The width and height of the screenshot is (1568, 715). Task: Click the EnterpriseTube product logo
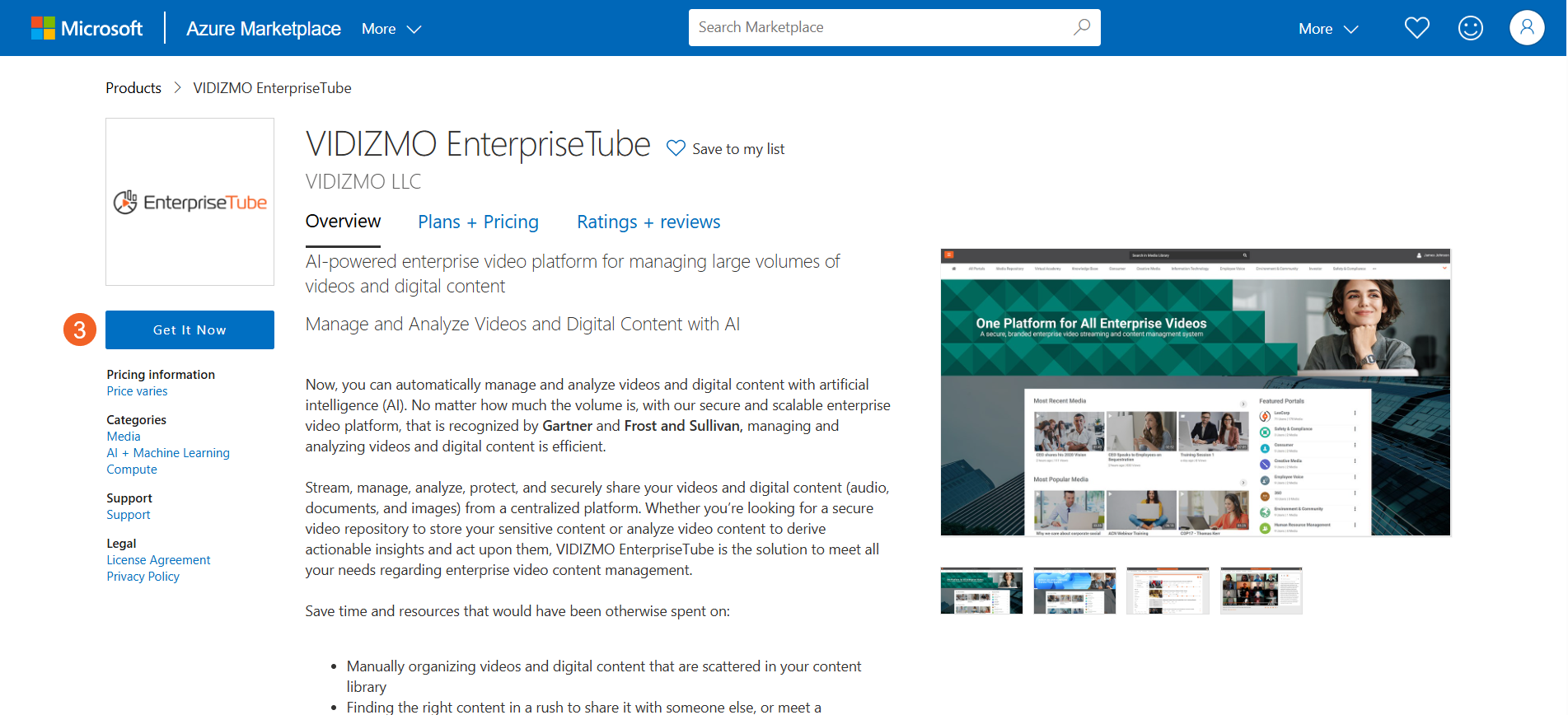pos(190,202)
